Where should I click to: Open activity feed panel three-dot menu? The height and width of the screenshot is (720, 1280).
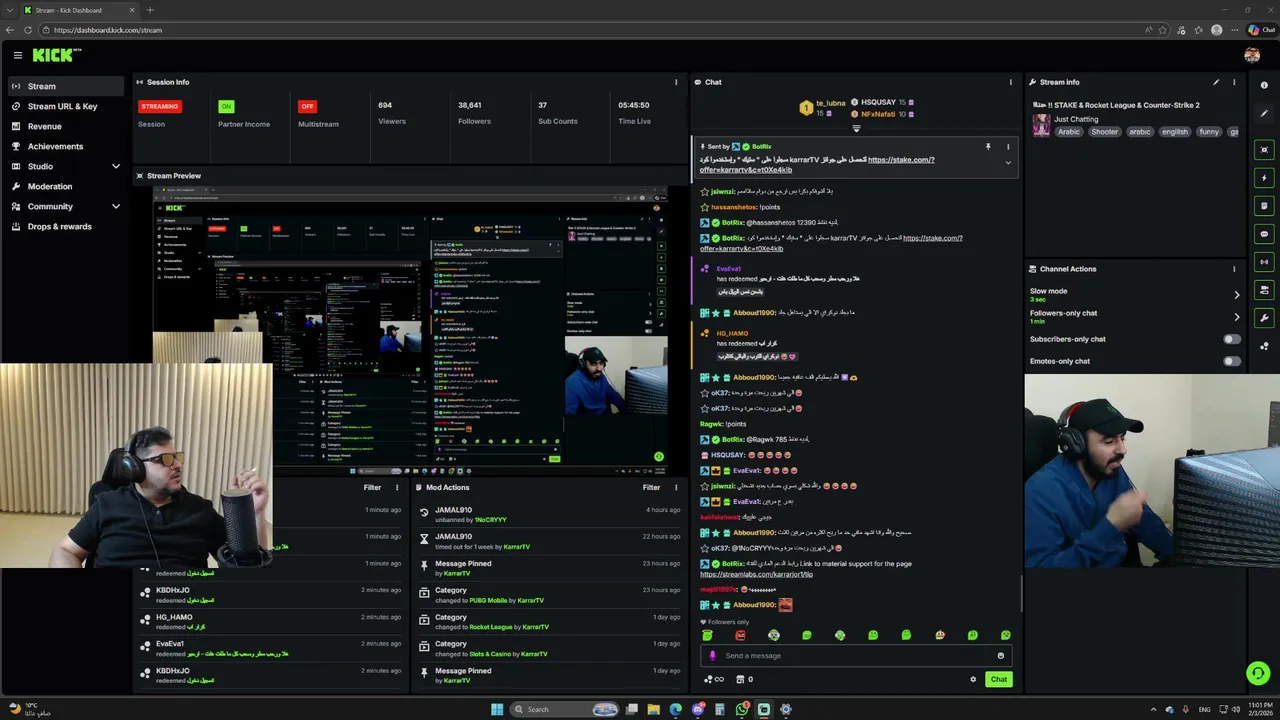pos(397,487)
